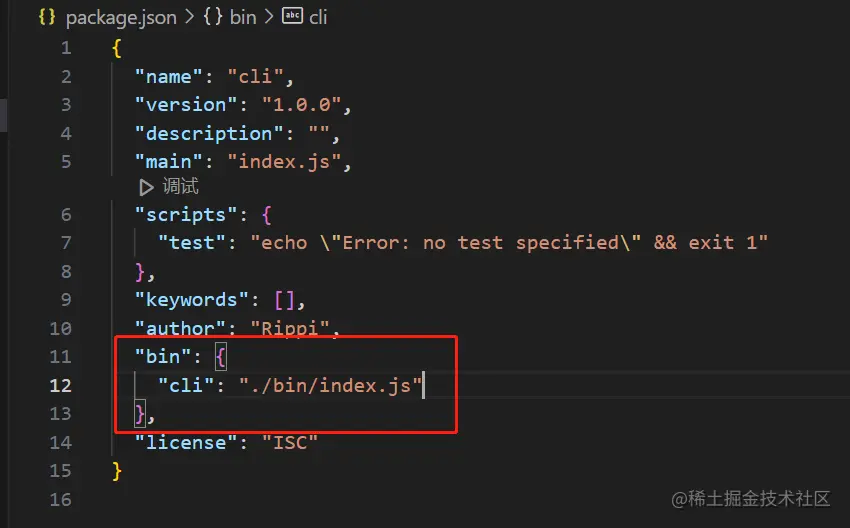Viewport: 850px width, 528px height.
Task: Open the bin breadcrumb segment
Action: 244,17
